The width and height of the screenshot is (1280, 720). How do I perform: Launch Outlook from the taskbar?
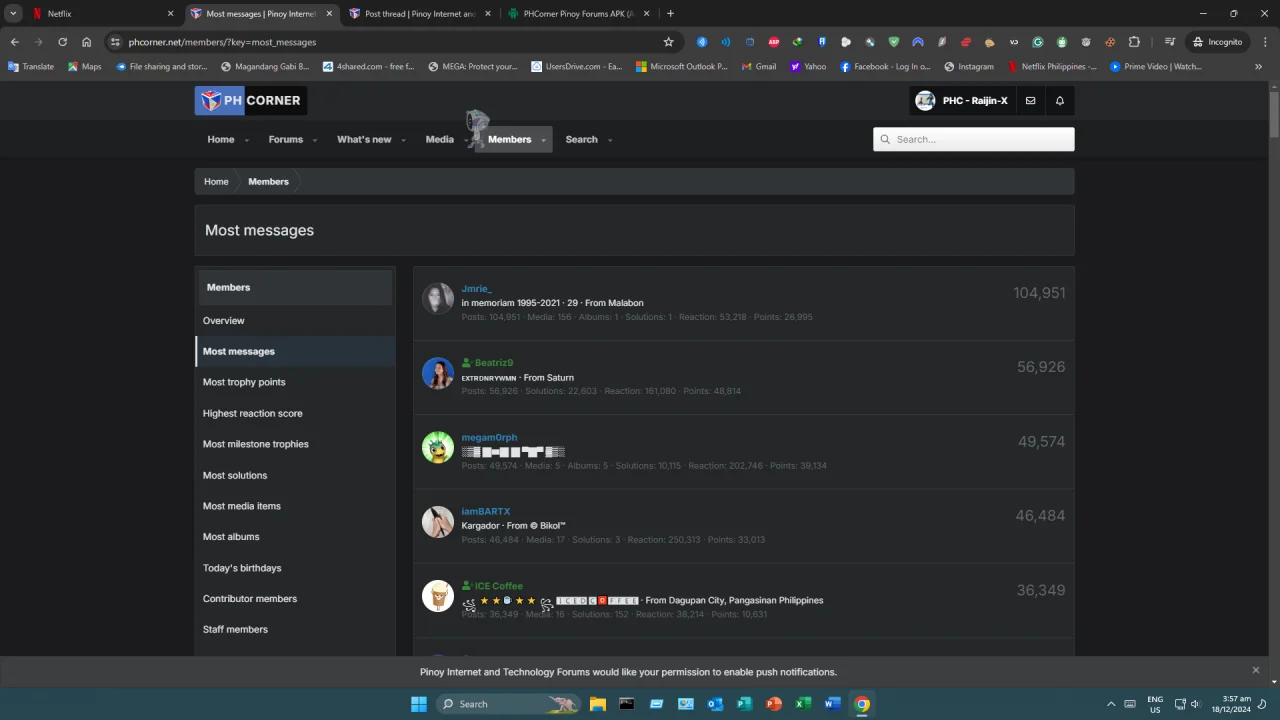coord(715,704)
